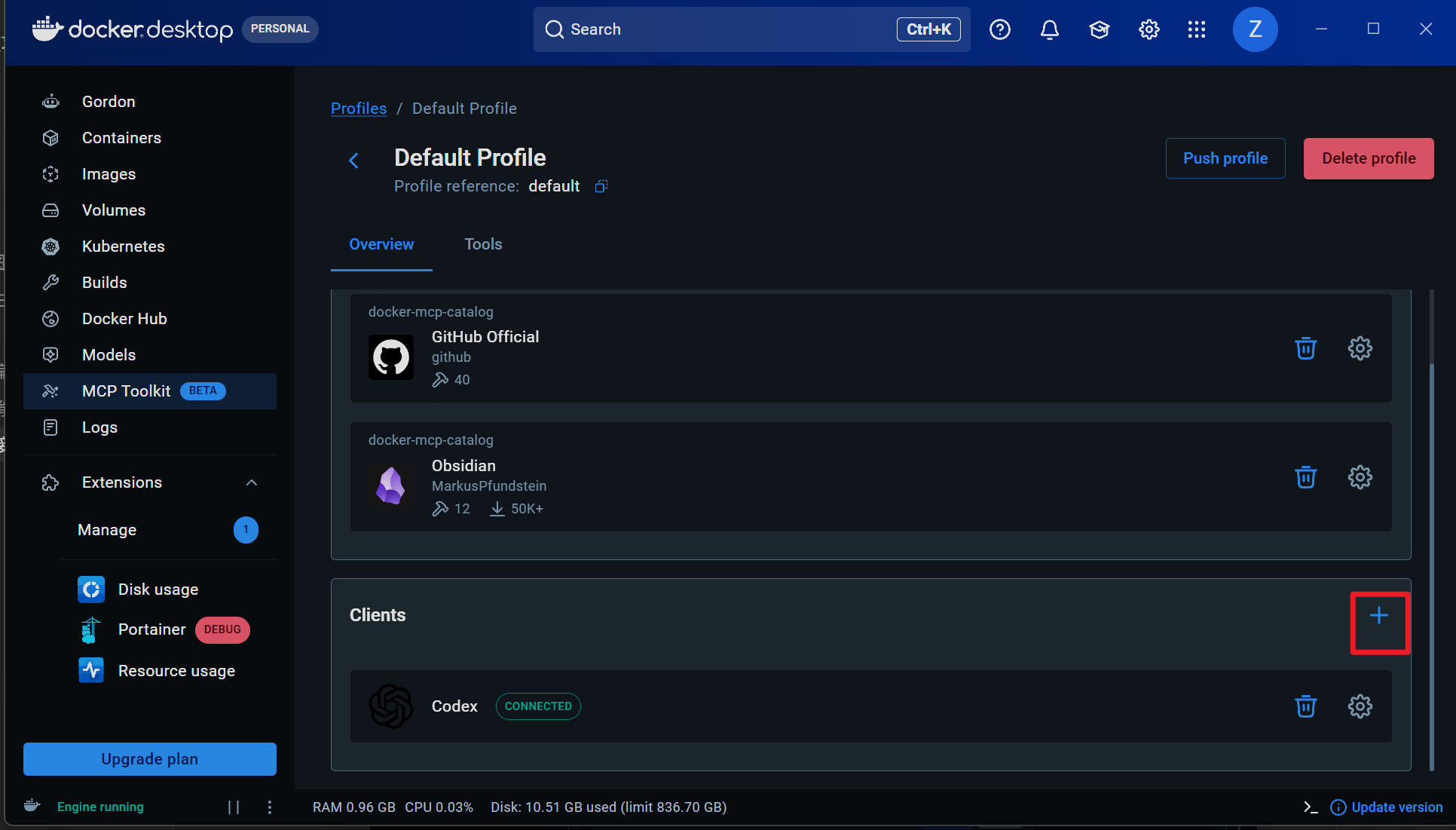The height and width of the screenshot is (830, 1456).
Task: Collapse the Extensions section
Action: [252, 482]
